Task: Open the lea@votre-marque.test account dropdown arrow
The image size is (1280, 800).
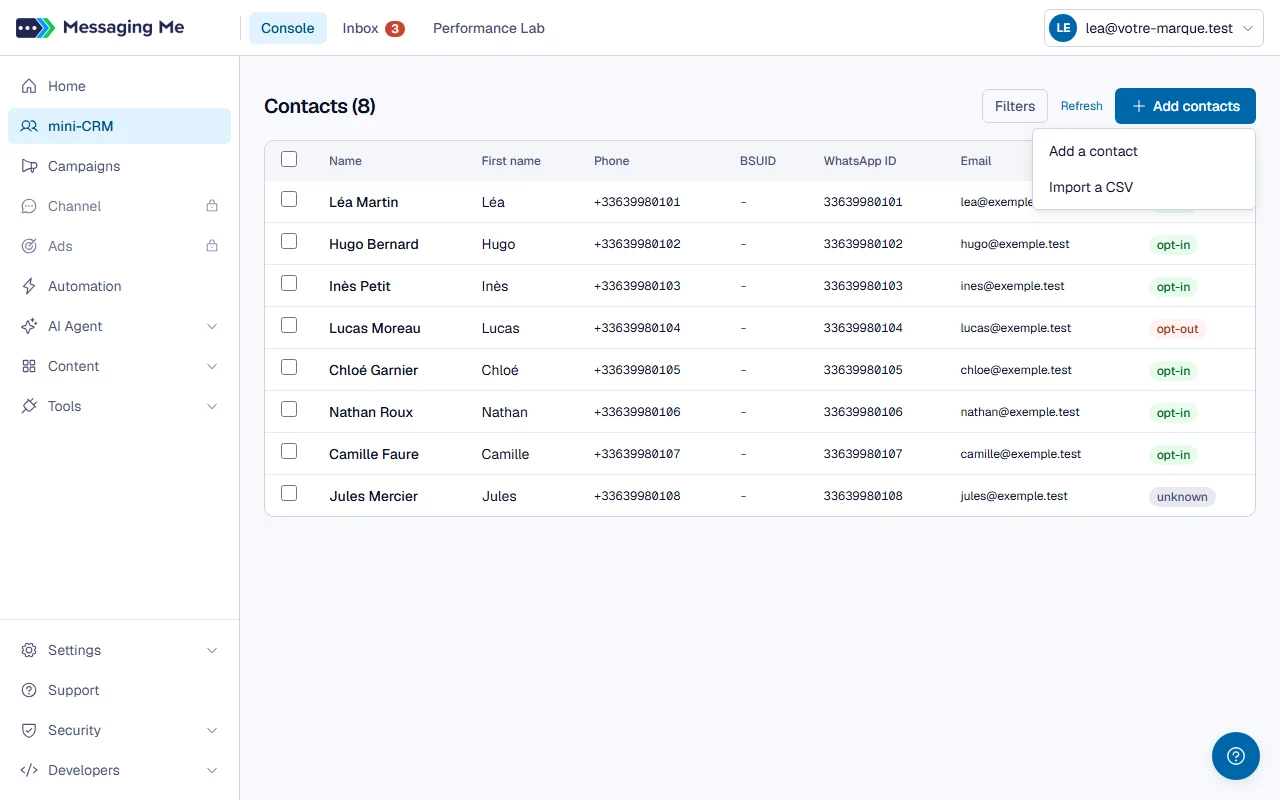Action: [x=1248, y=29]
